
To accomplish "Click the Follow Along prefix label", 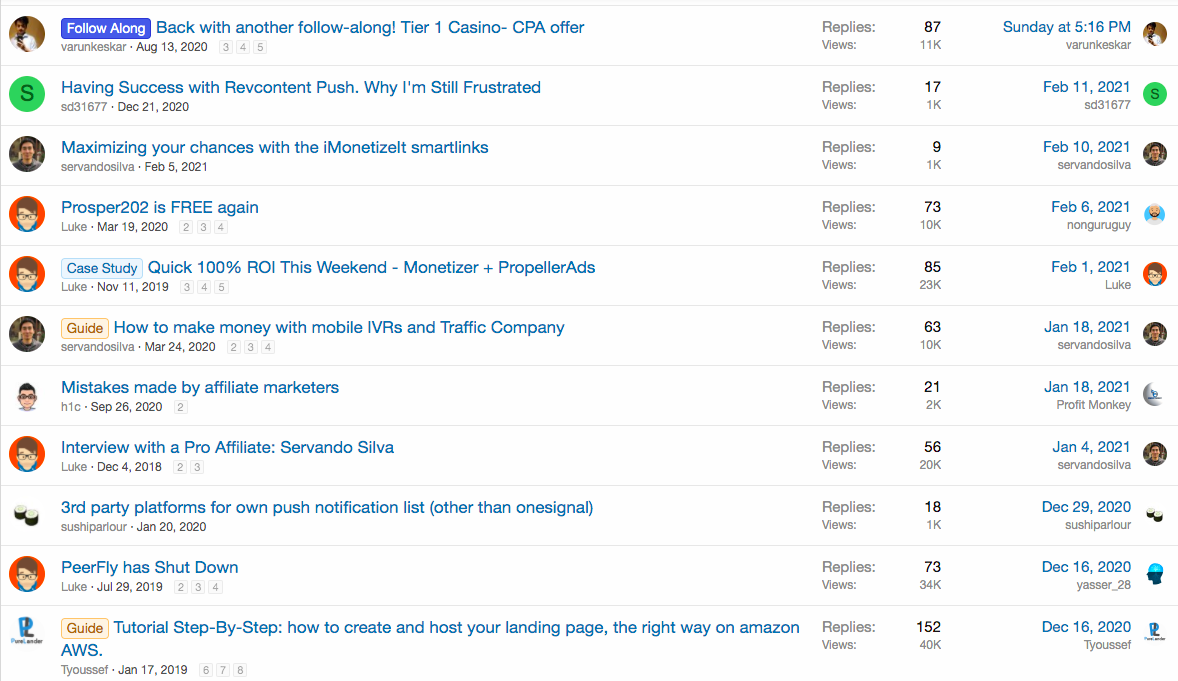I will pos(105,28).
